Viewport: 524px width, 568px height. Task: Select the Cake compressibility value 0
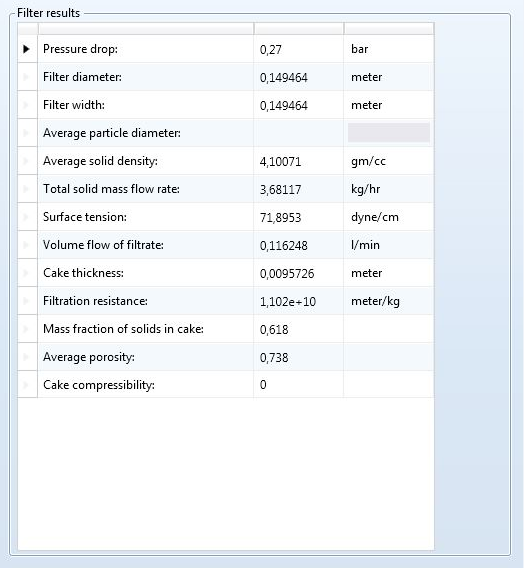263,384
